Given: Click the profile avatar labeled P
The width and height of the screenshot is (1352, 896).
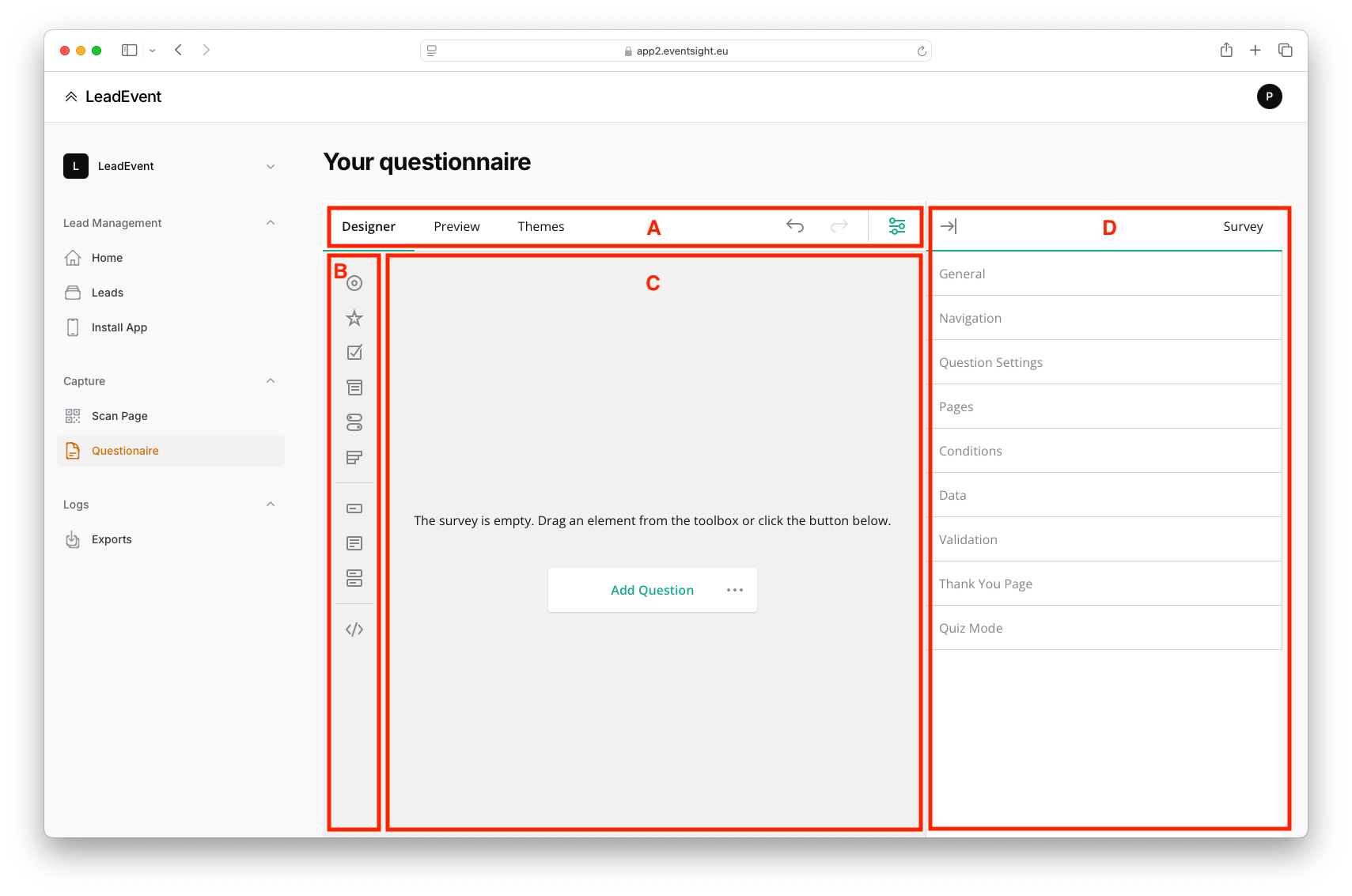Looking at the screenshot, I should click(1269, 96).
